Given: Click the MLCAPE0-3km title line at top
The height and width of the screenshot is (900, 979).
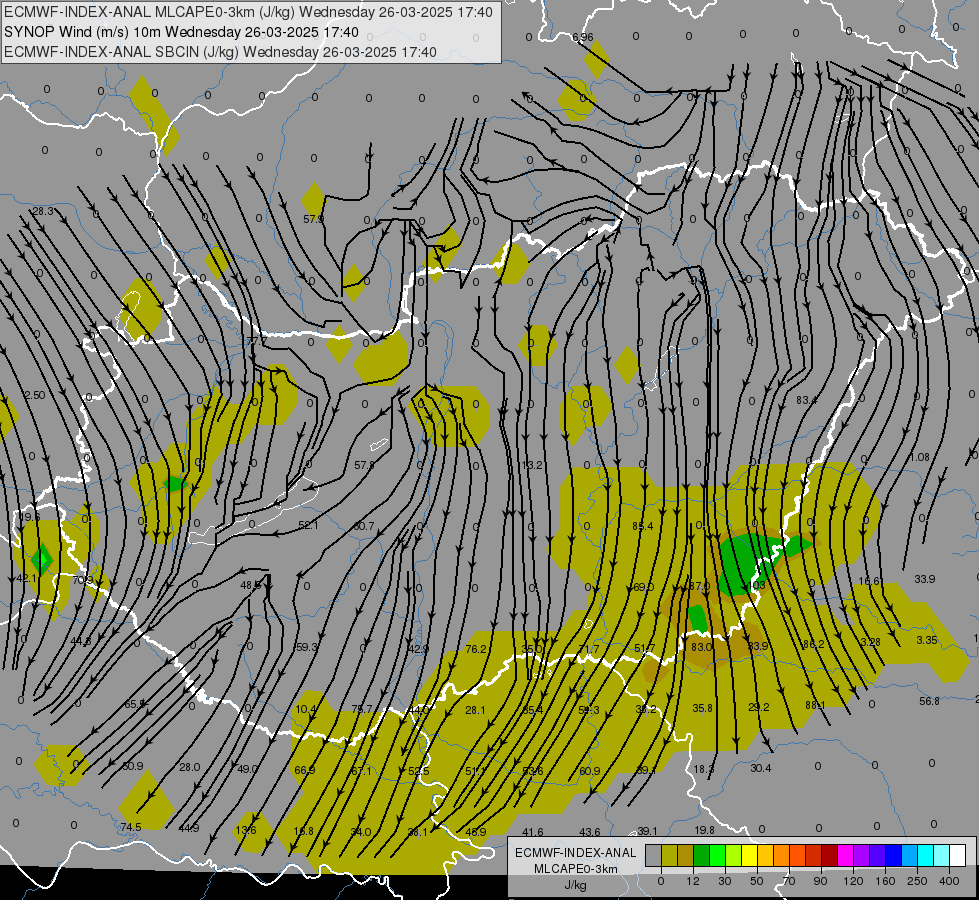Looking at the screenshot, I should pyautogui.click(x=248, y=12).
